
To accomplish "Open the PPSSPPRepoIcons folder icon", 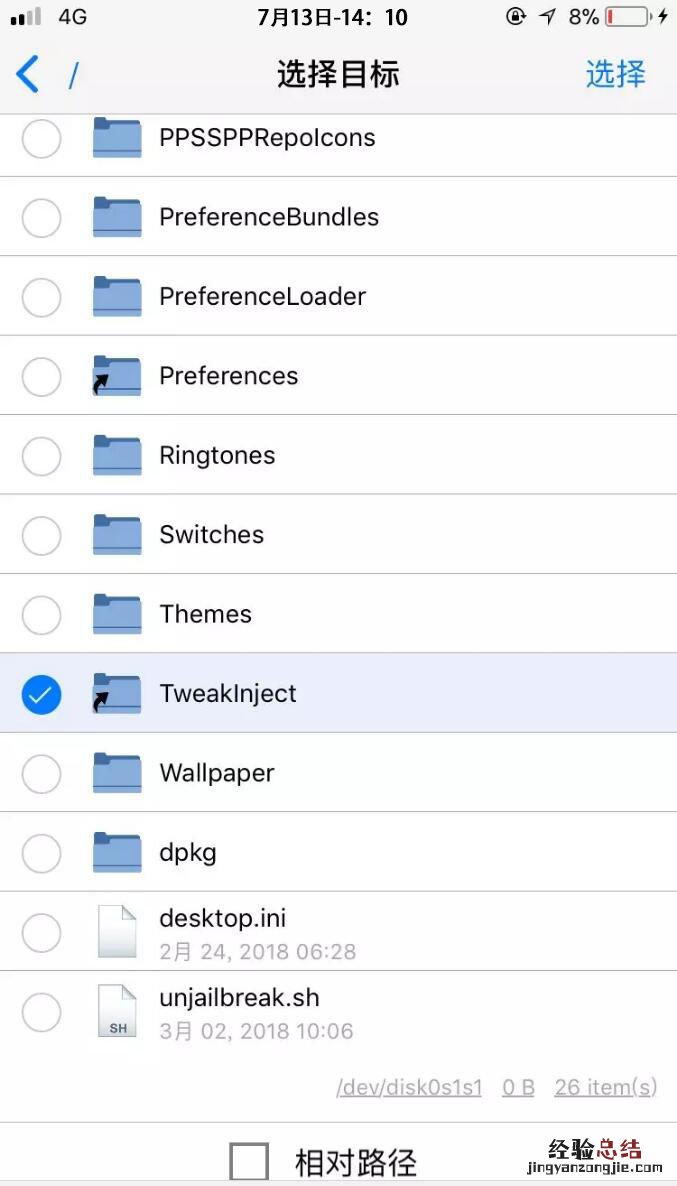I will pyautogui.click(x=116, y=138).
